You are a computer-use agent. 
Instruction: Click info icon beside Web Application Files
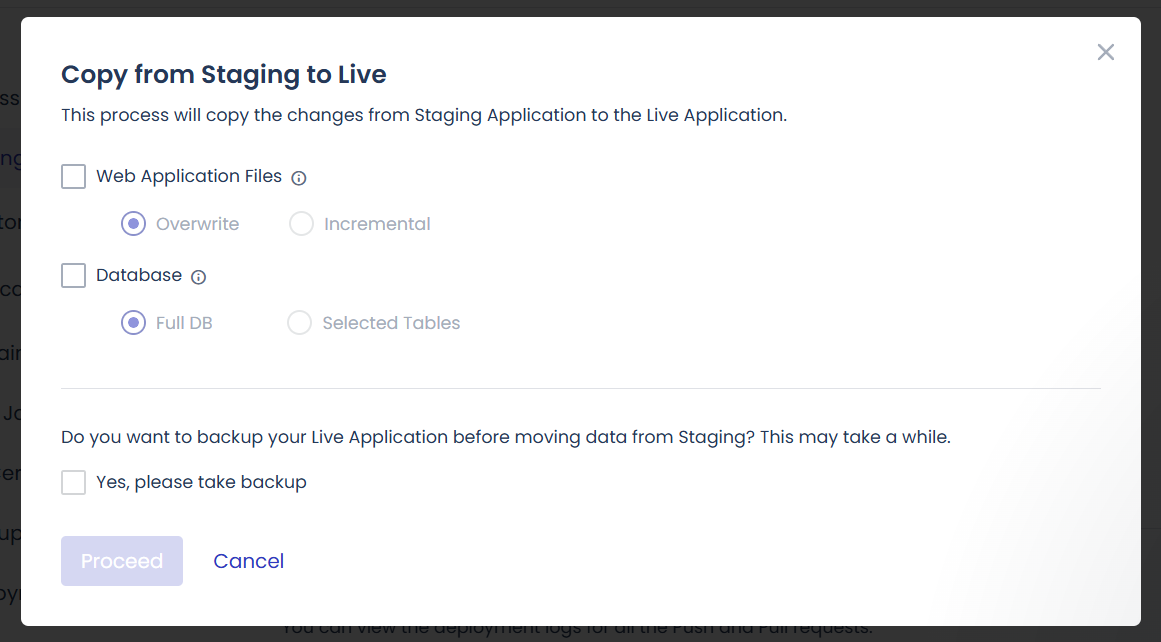(298, 178)
